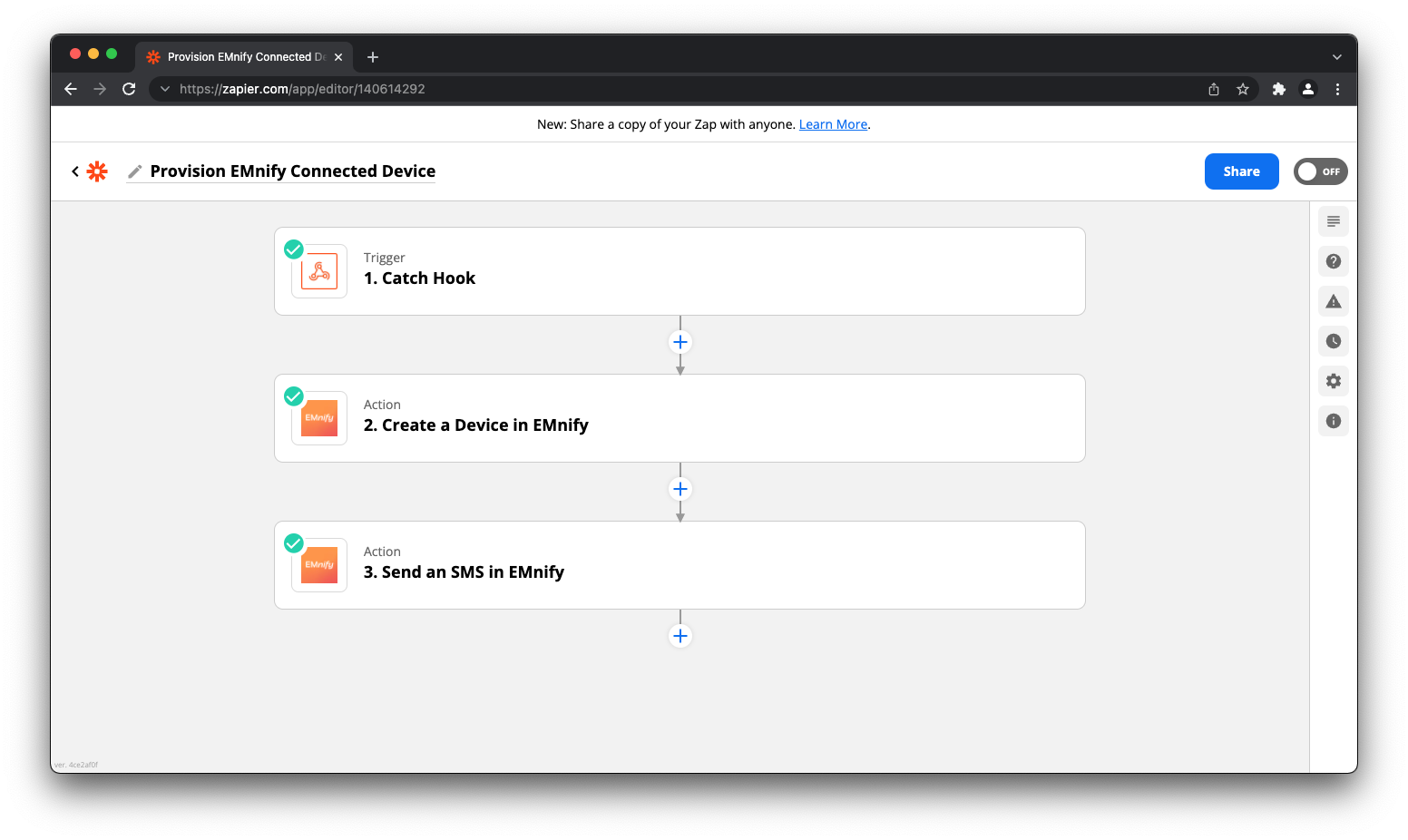This screenshot has height=840, width=1408.
Task: Rename Zap title Provision EMnify Connected Device
Action: [x=293, y=171]
